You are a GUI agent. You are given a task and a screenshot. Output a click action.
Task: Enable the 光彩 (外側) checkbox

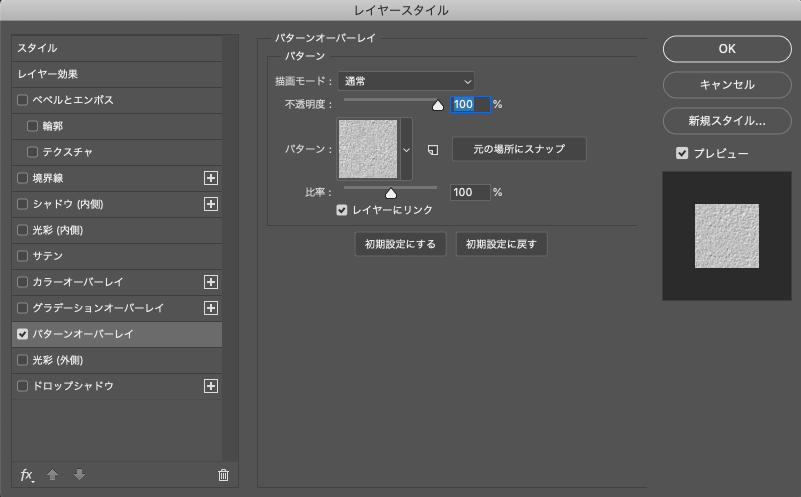22,360
